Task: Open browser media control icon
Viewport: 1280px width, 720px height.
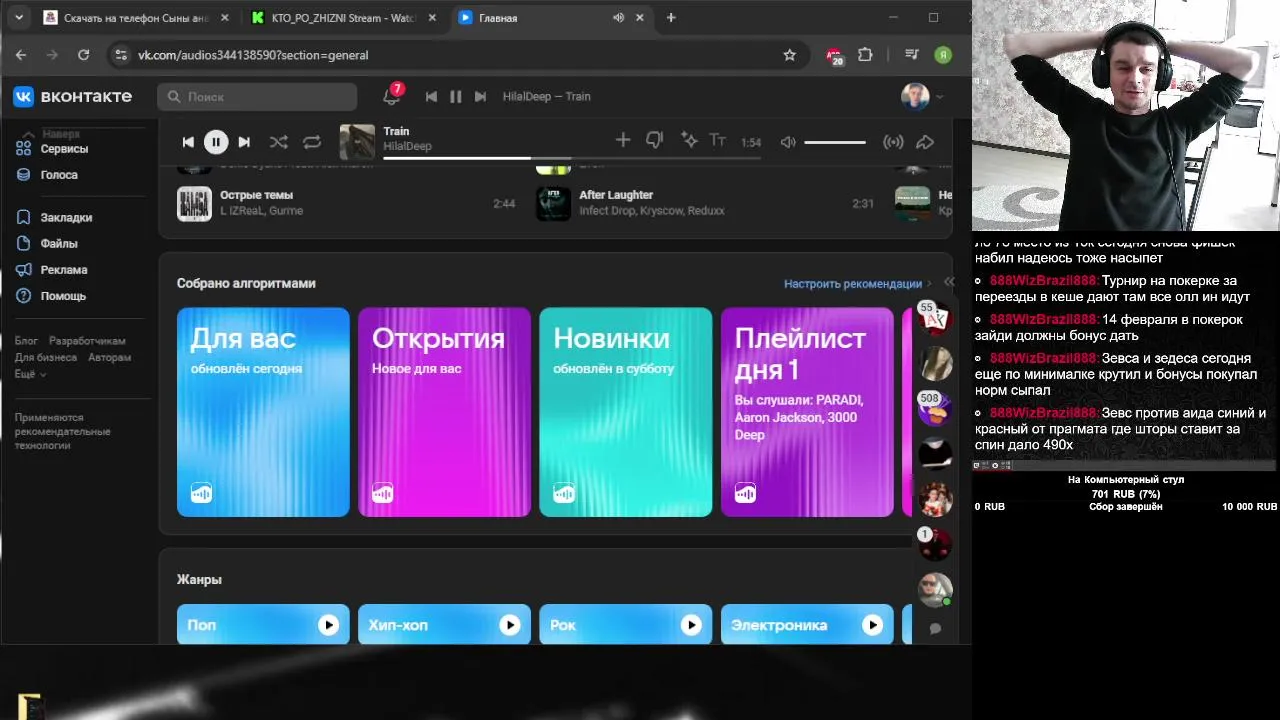Action: click(x=911, y=55)
